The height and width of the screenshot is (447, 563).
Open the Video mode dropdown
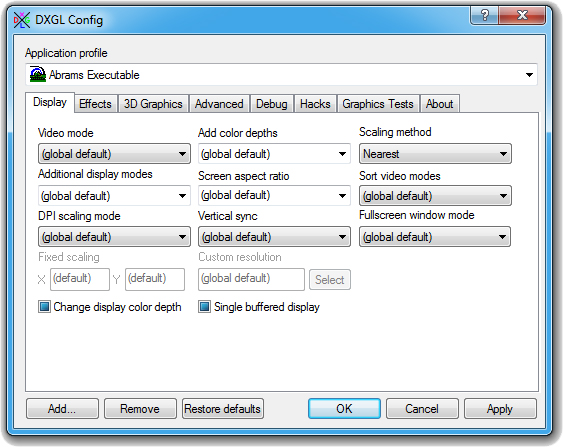point(114,154)
